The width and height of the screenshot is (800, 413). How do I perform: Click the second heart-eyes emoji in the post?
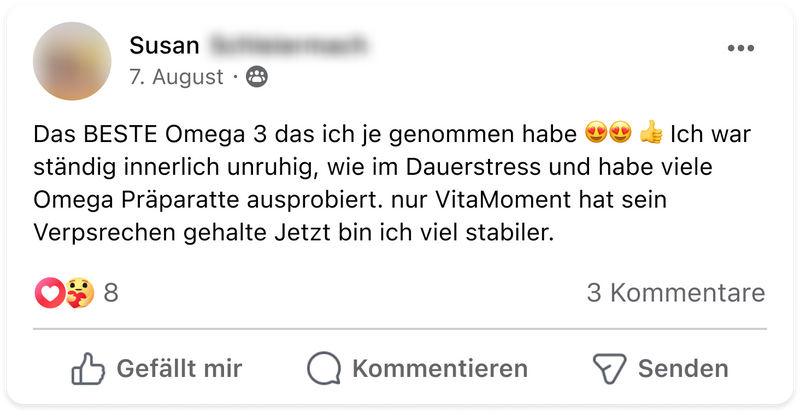pos(620,134)
